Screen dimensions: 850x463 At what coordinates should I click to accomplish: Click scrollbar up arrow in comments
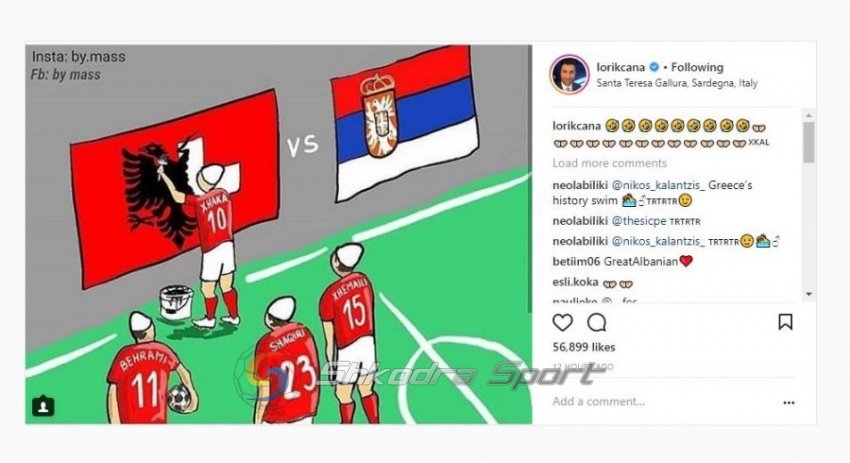[809, 115]
